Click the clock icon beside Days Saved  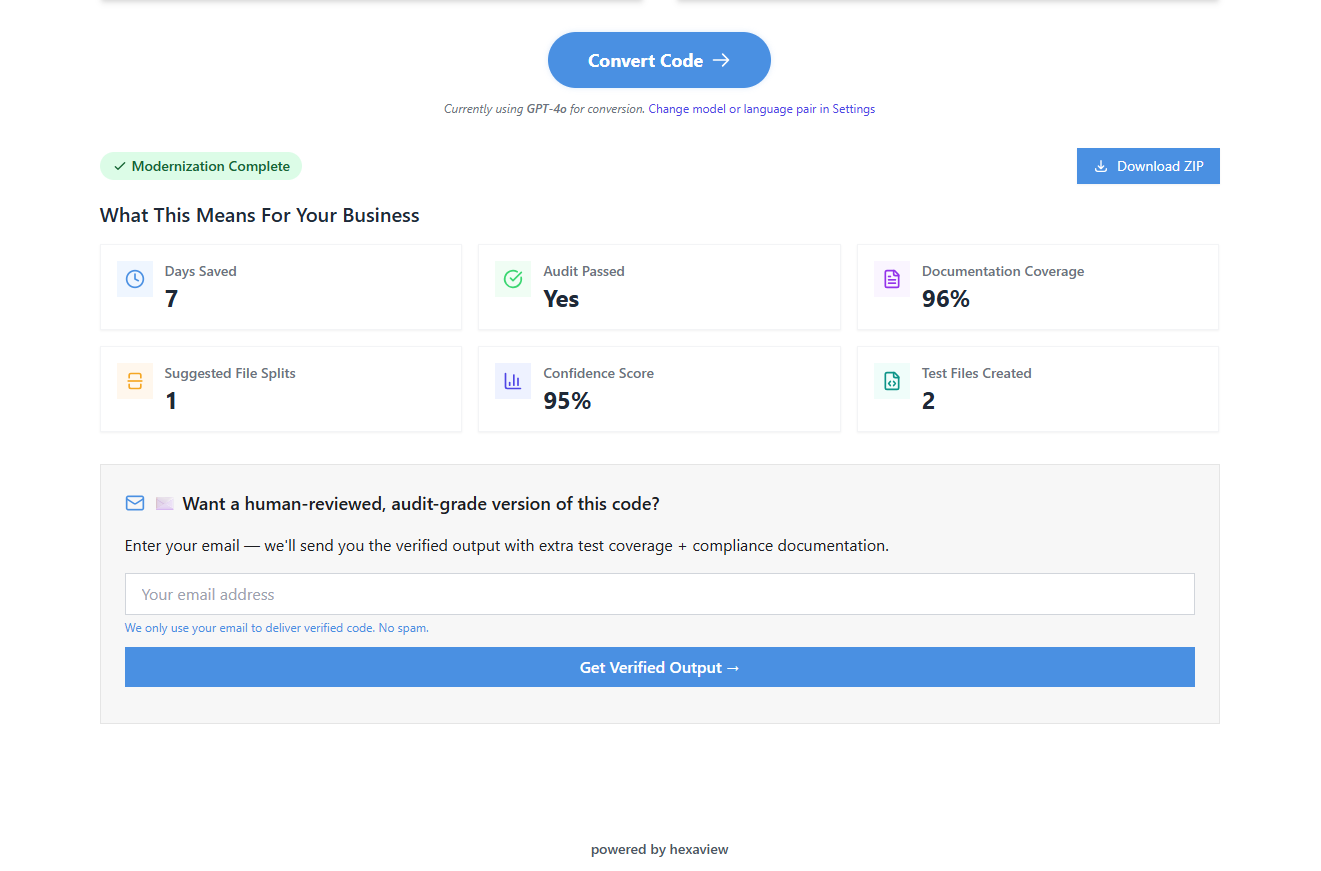click(x=135, y=279)
